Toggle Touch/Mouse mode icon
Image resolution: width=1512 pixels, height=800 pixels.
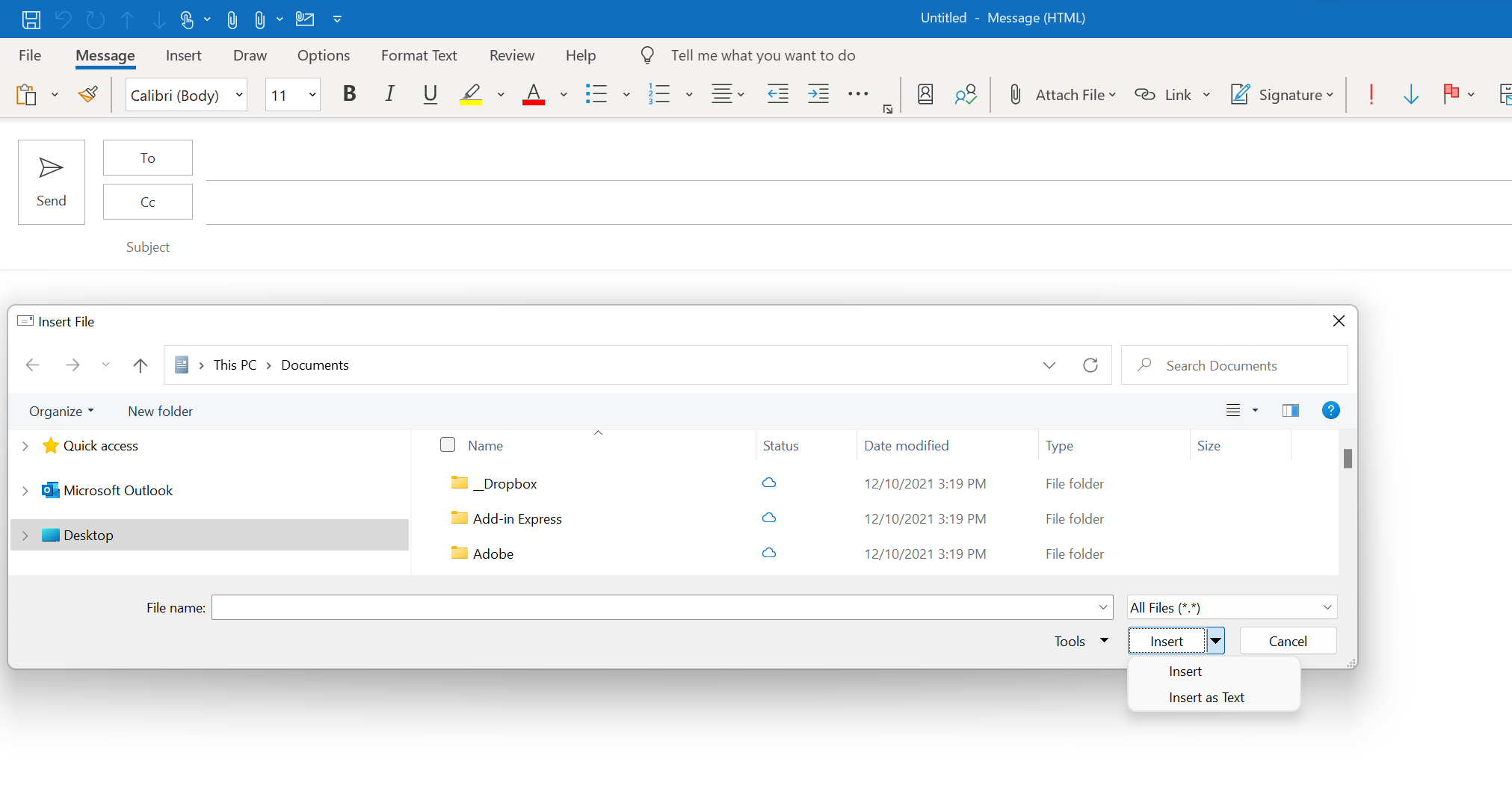pyautogui.click(x=187, y=19)
